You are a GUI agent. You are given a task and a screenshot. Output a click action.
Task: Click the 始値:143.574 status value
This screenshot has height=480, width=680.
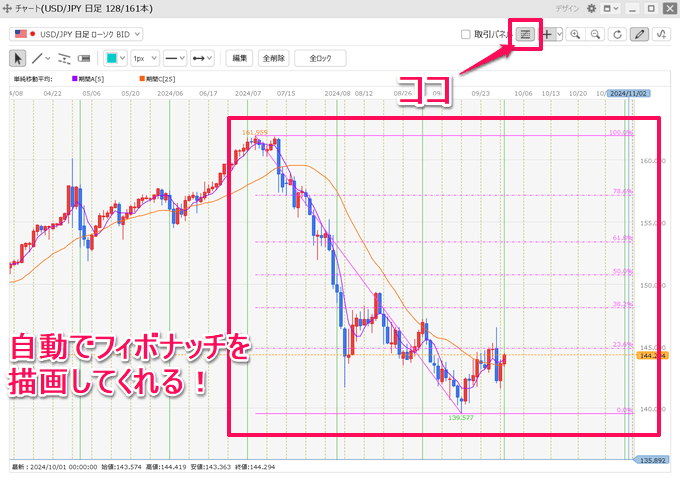121,467
